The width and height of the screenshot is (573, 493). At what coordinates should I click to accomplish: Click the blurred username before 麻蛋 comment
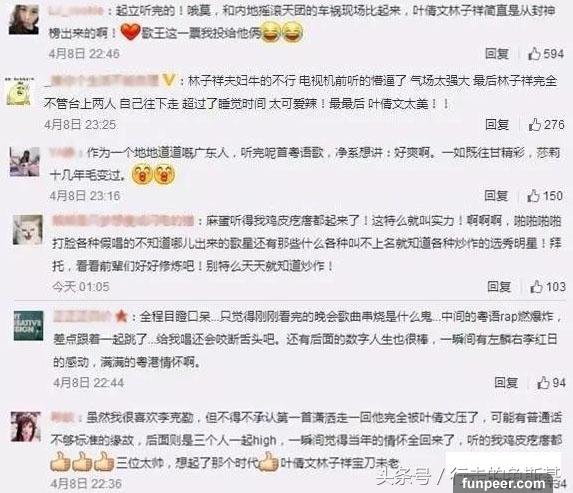point(123,221)
